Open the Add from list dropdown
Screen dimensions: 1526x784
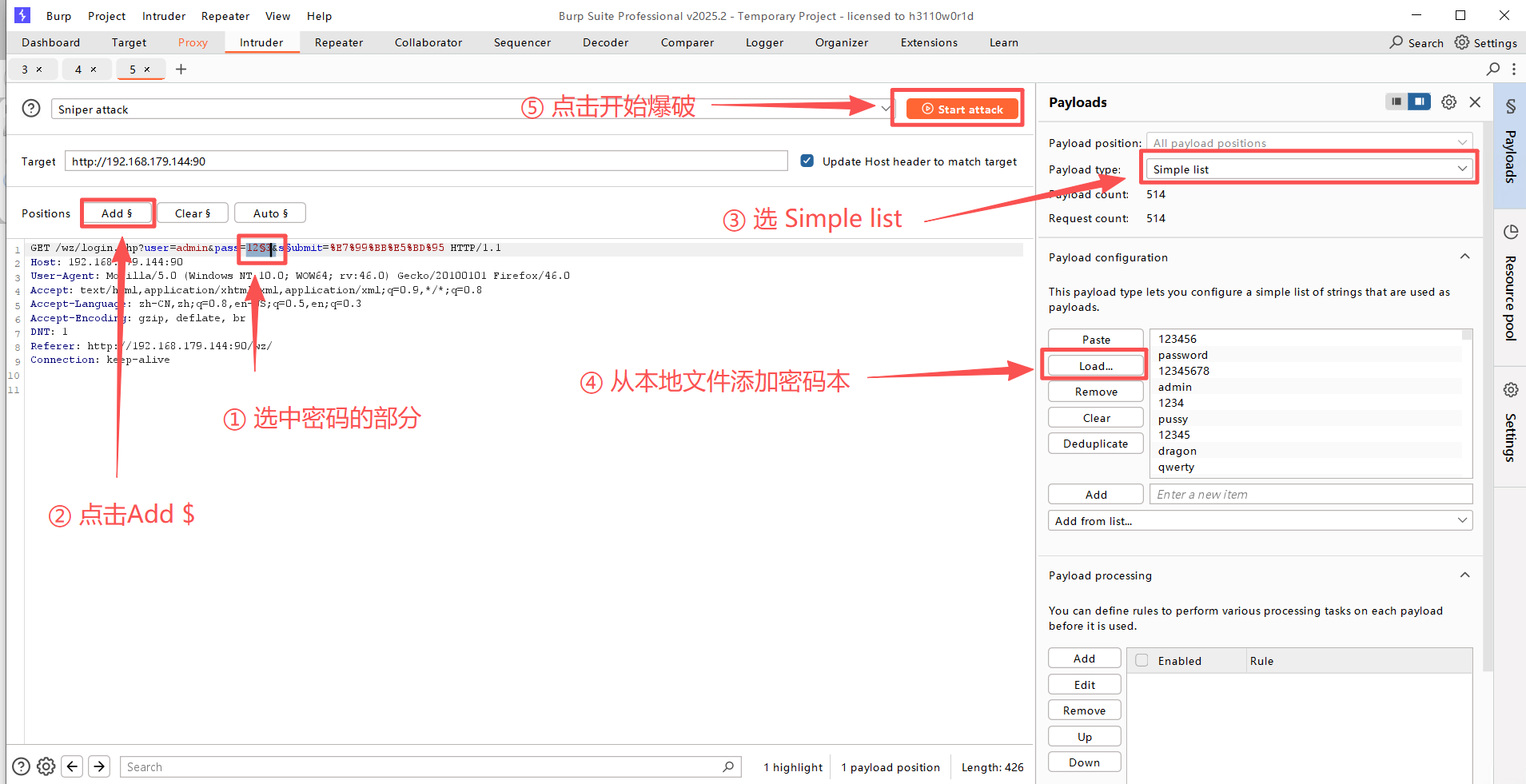[1261, 520]
